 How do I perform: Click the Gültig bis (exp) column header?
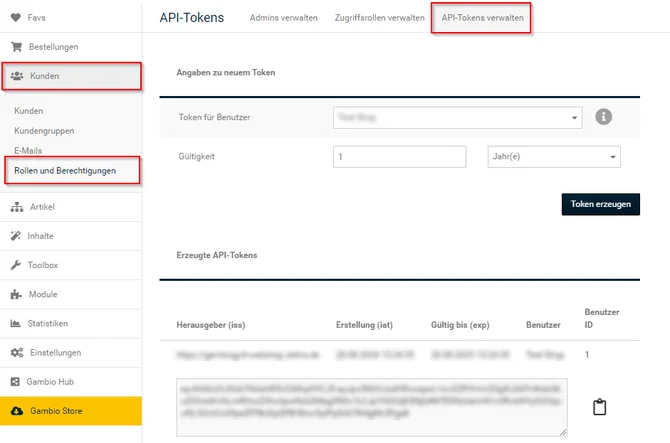[460, 325]
